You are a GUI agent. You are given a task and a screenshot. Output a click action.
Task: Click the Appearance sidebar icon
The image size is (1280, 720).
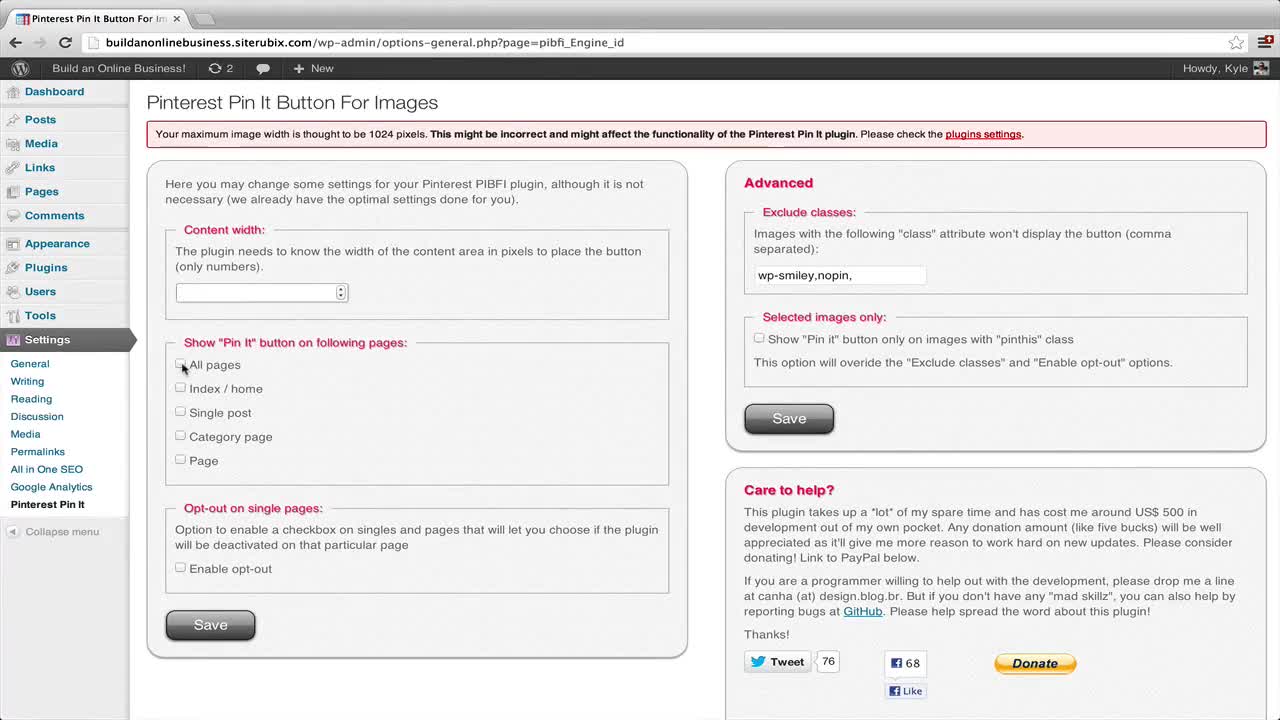[x=13, y=244]
